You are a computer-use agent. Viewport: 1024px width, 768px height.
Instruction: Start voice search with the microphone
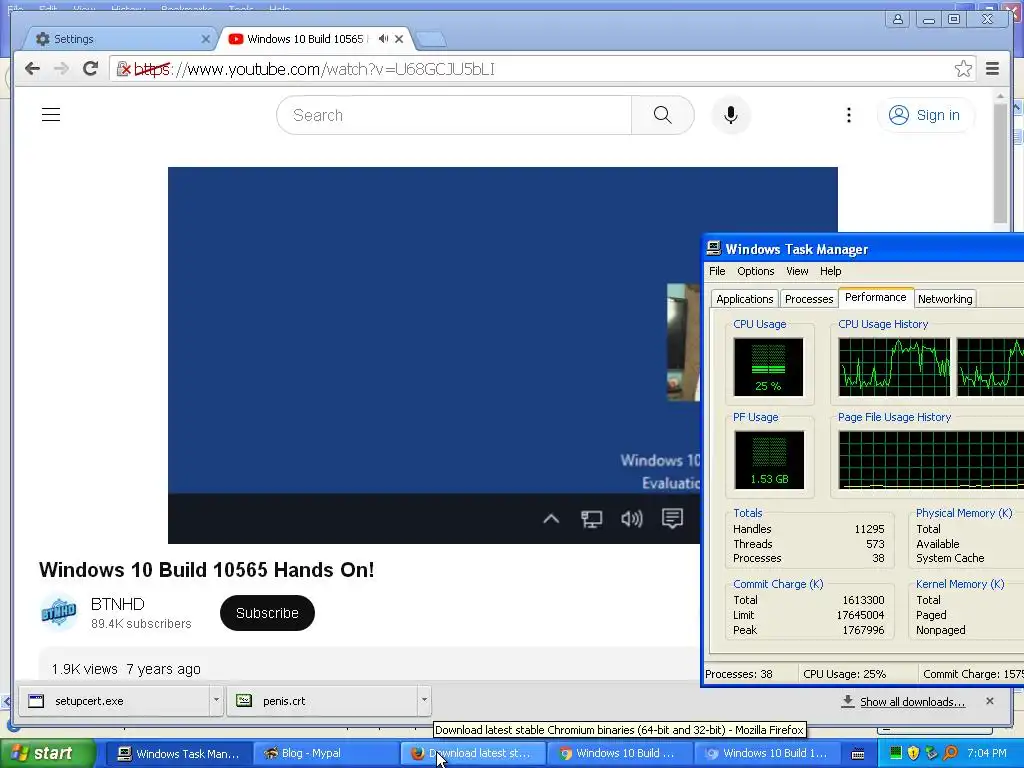[731, 115]
